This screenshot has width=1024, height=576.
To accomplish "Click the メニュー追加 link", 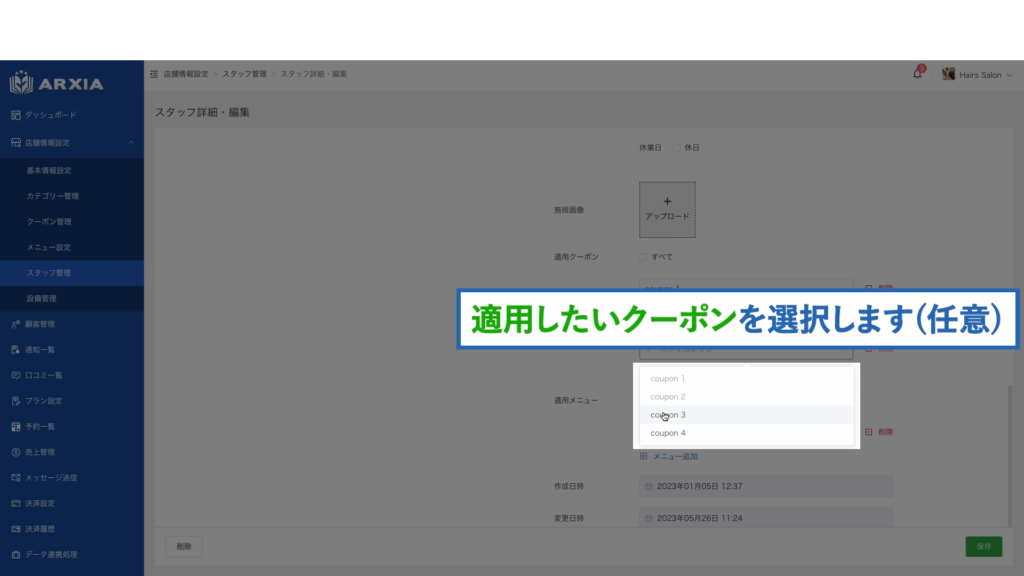I will (x=675, y=456).
